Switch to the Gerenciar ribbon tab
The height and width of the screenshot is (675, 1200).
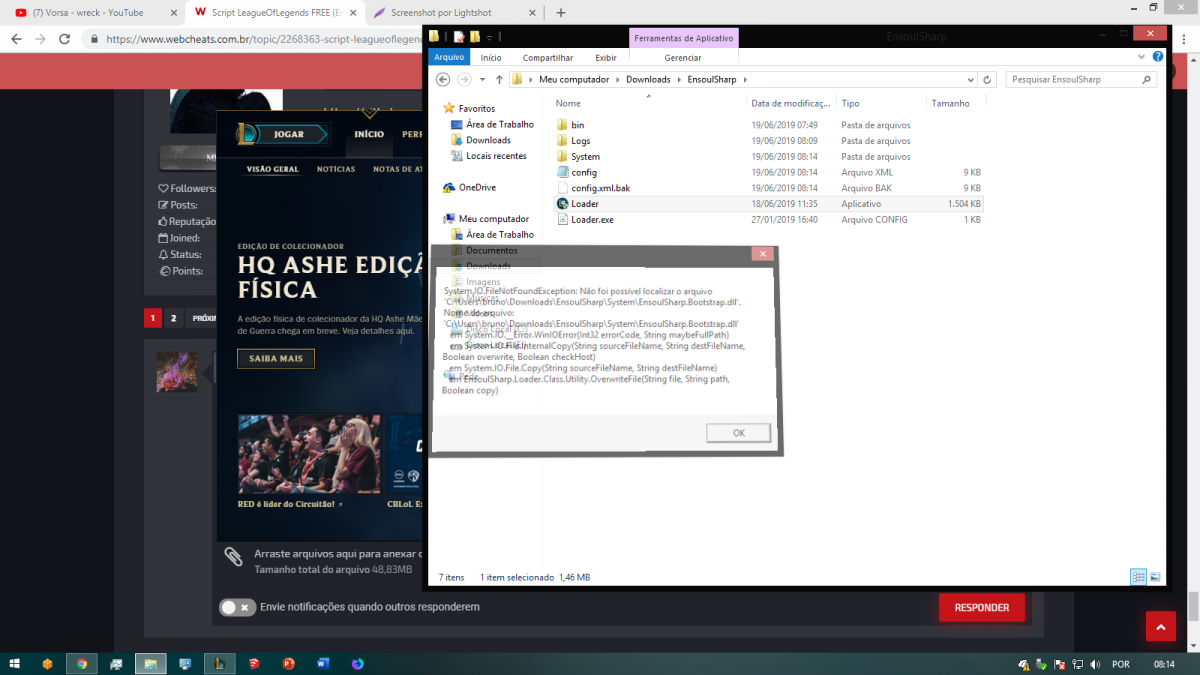(683, 58)
